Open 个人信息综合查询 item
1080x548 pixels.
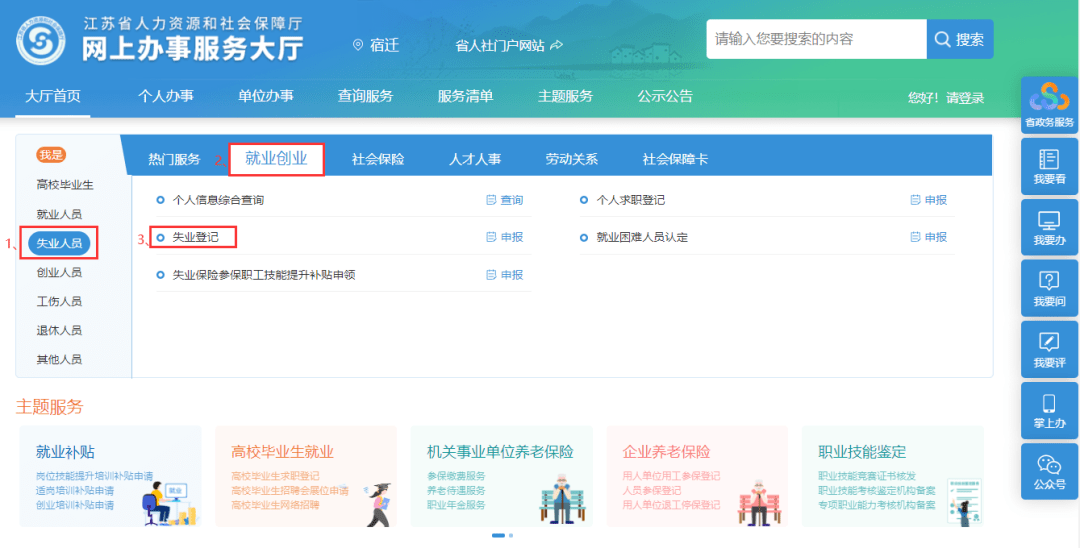tap(218, 200)
